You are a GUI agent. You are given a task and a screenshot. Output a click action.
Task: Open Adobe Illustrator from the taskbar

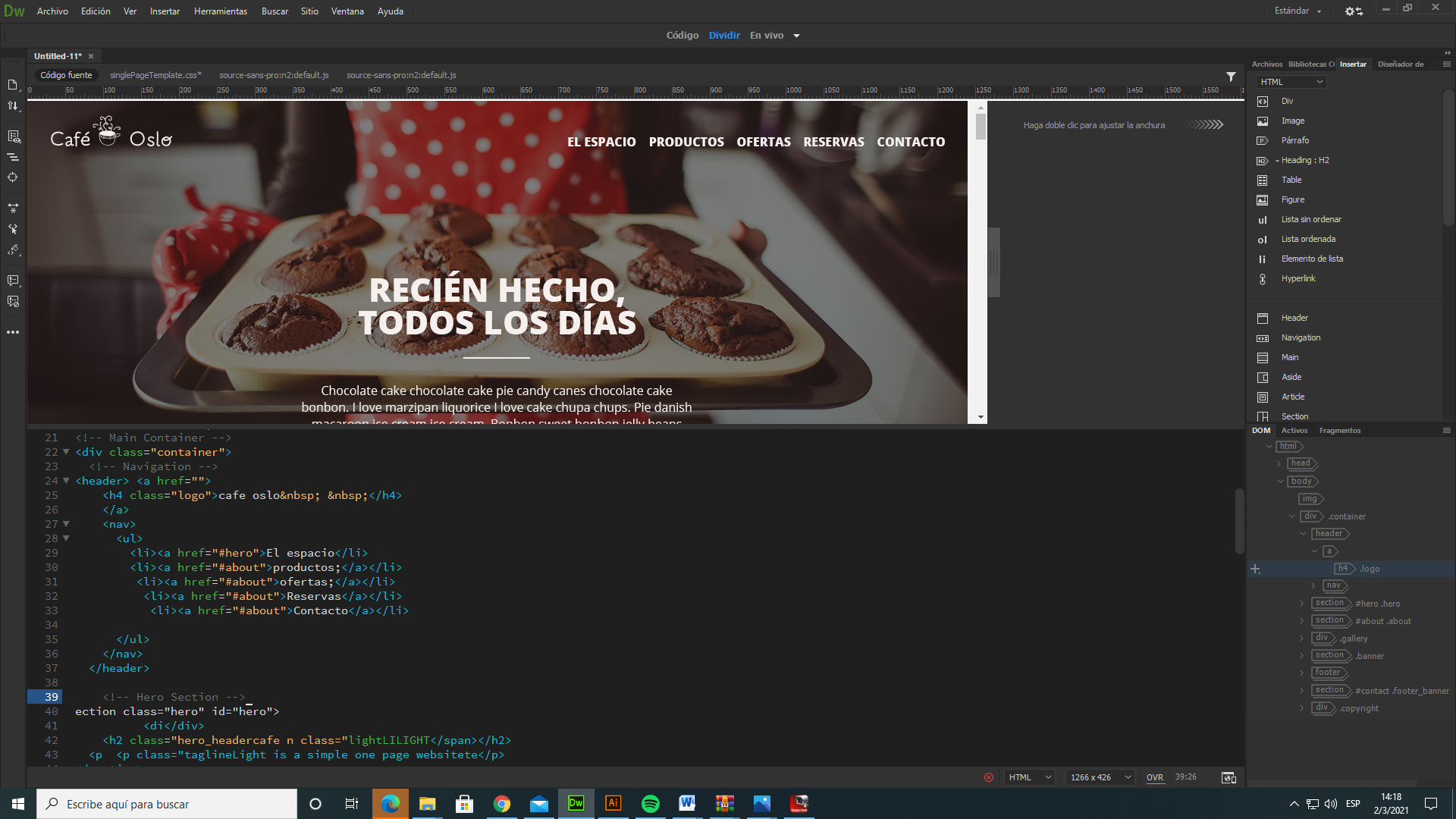[613, 804]
